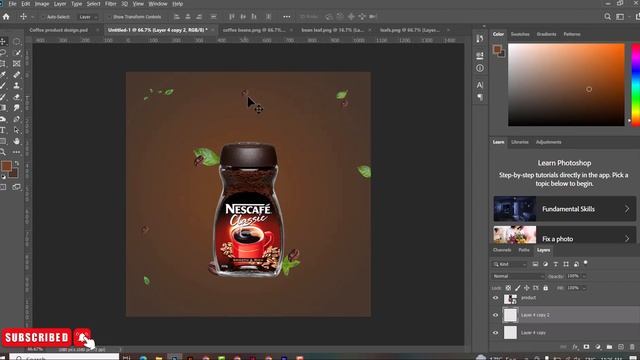Open the Filter menu

111,4
